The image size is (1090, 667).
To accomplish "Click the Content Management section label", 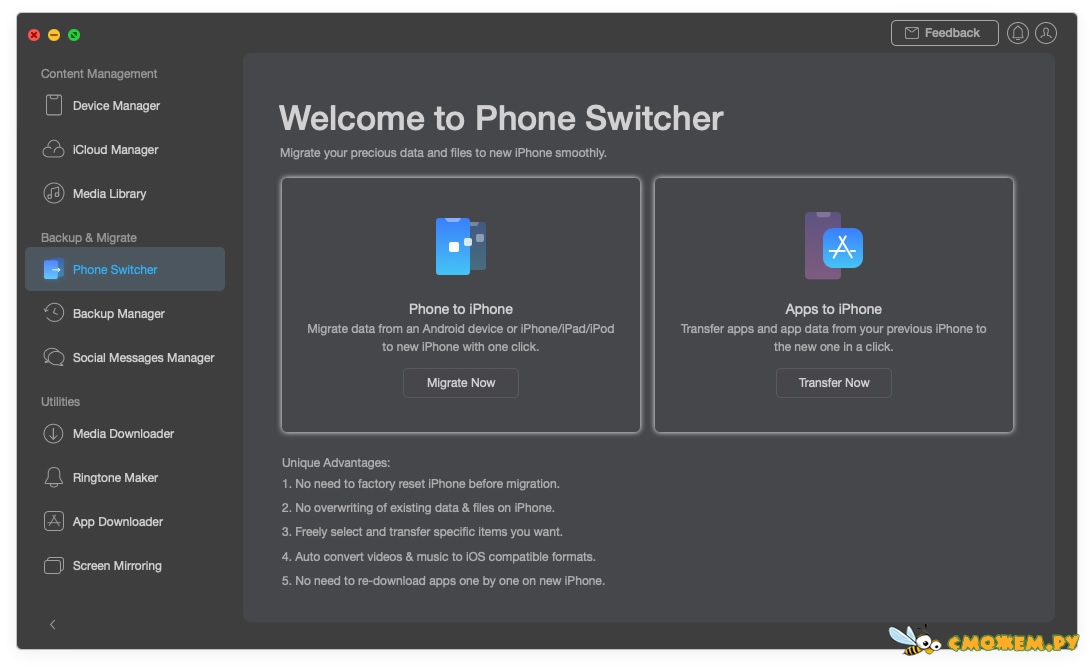I will (99, 74).
